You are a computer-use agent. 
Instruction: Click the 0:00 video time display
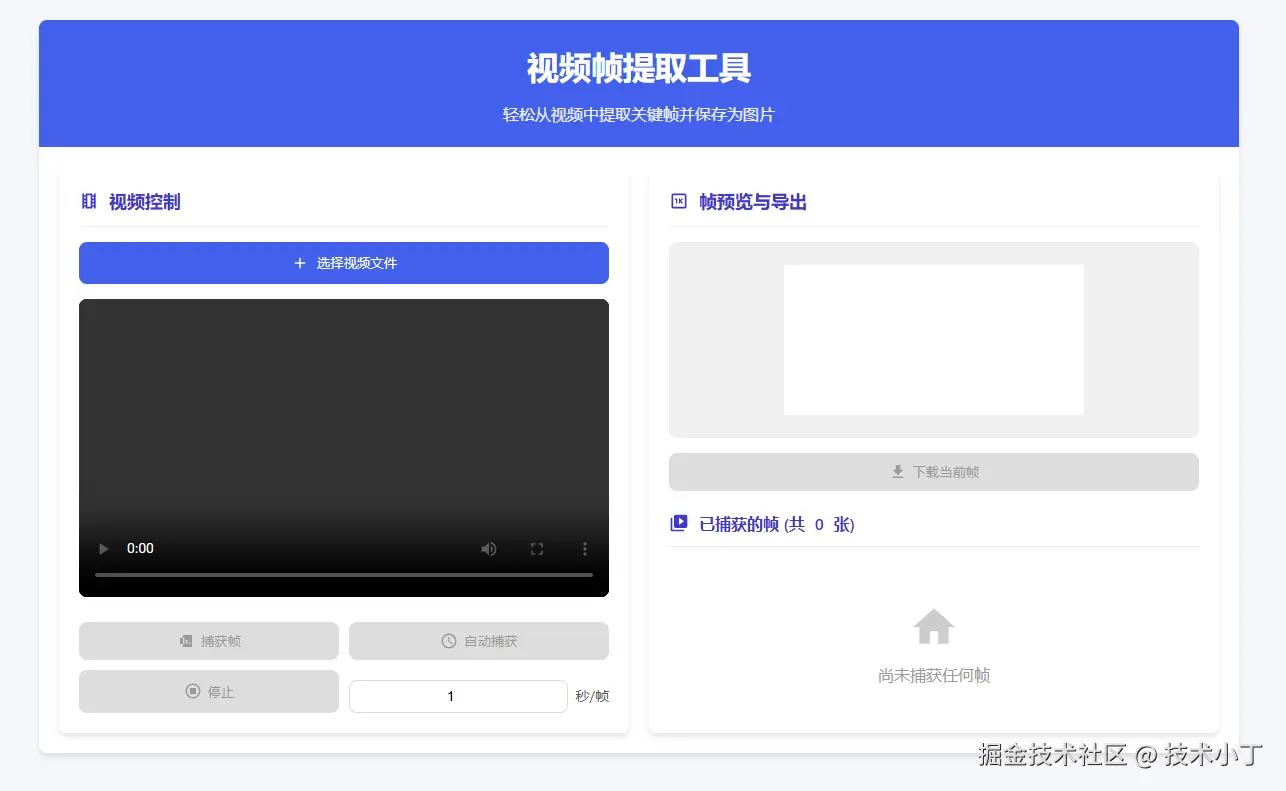(141, 548)
